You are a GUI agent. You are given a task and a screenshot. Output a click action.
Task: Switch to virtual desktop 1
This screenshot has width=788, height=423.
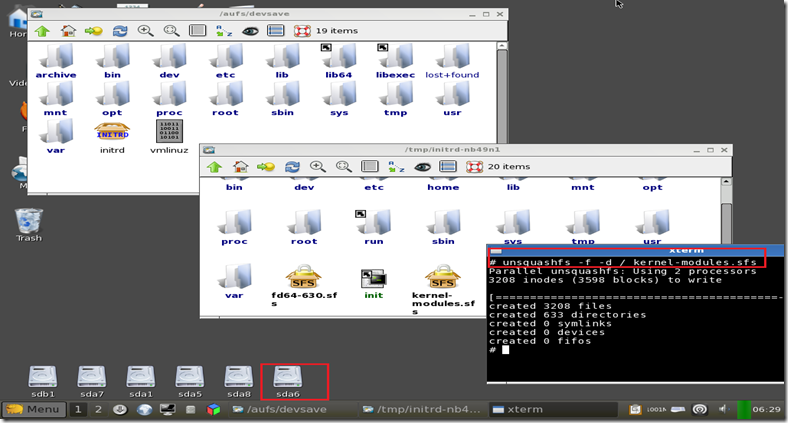tap(78, 409)
